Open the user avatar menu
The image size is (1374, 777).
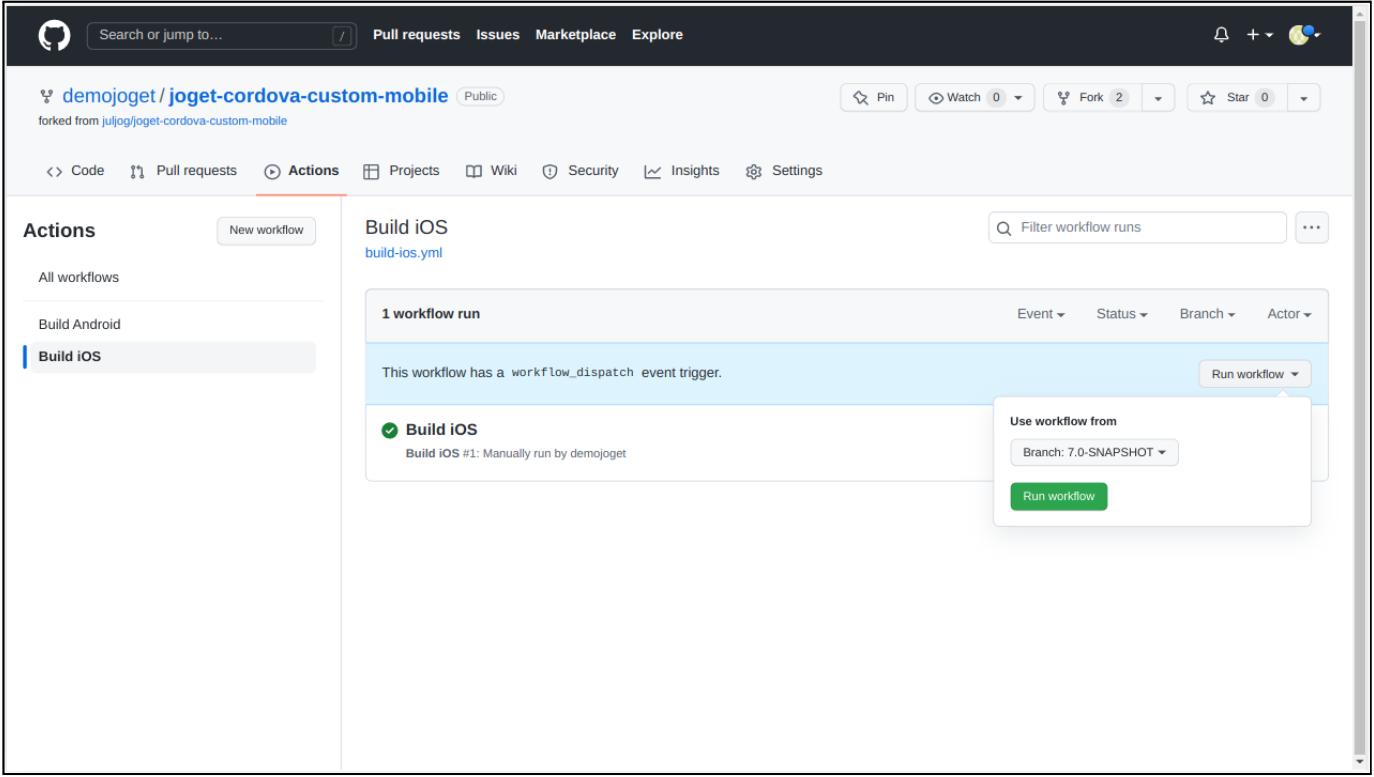click(1304, 35)
